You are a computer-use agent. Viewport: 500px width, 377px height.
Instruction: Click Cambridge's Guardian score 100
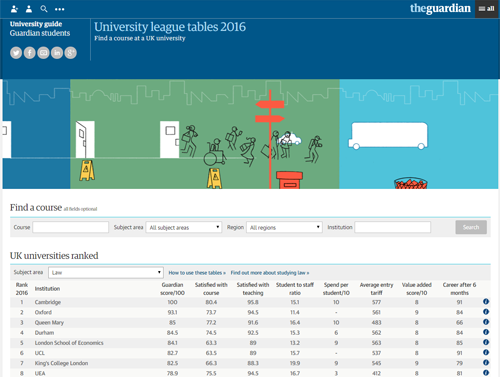click(172, 302)
